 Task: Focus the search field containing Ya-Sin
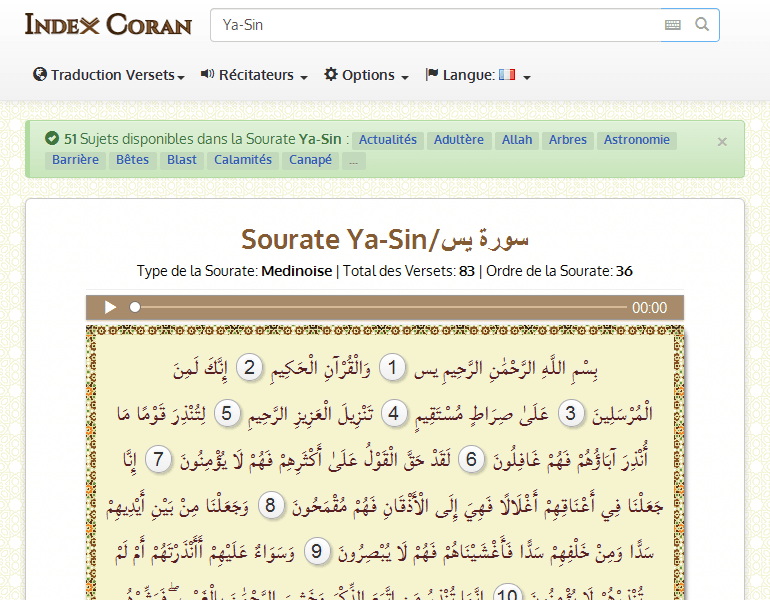(x=435, y=25)
